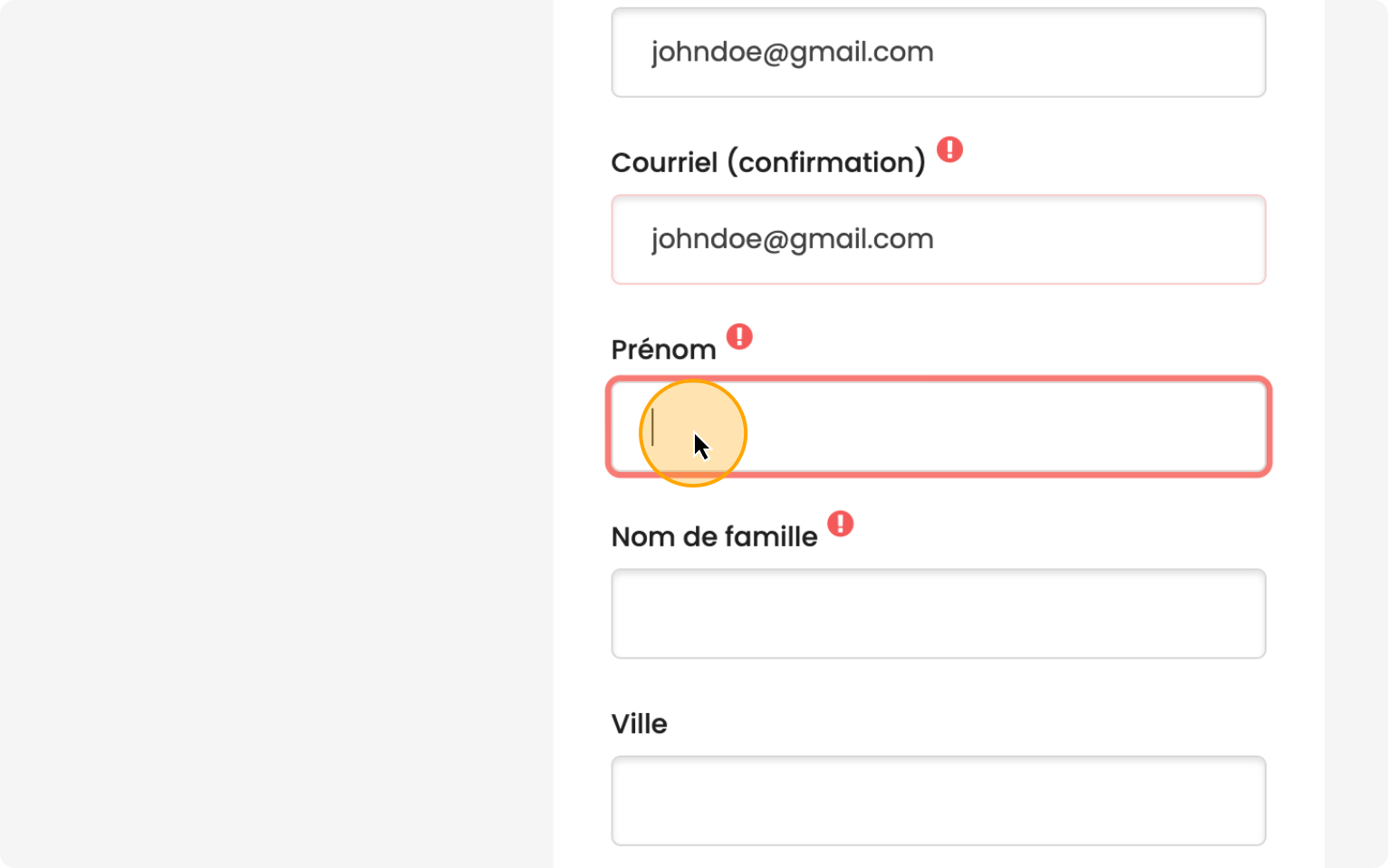Click the "Prénom" field label
Image resolution: width=1388 pixels, height=868 pixels.
[663, 350]
